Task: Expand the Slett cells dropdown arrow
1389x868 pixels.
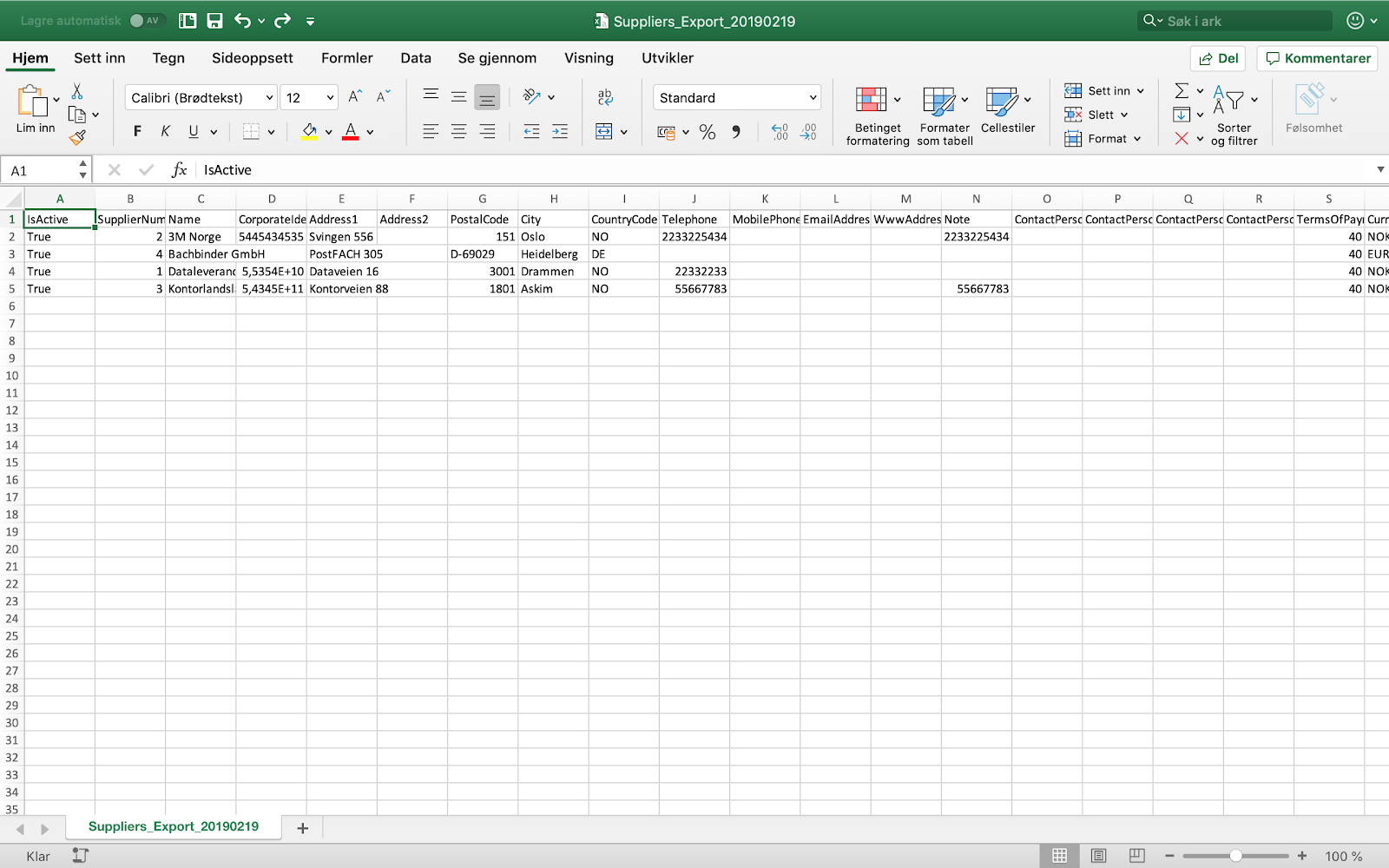Action: coord(1124,115)
